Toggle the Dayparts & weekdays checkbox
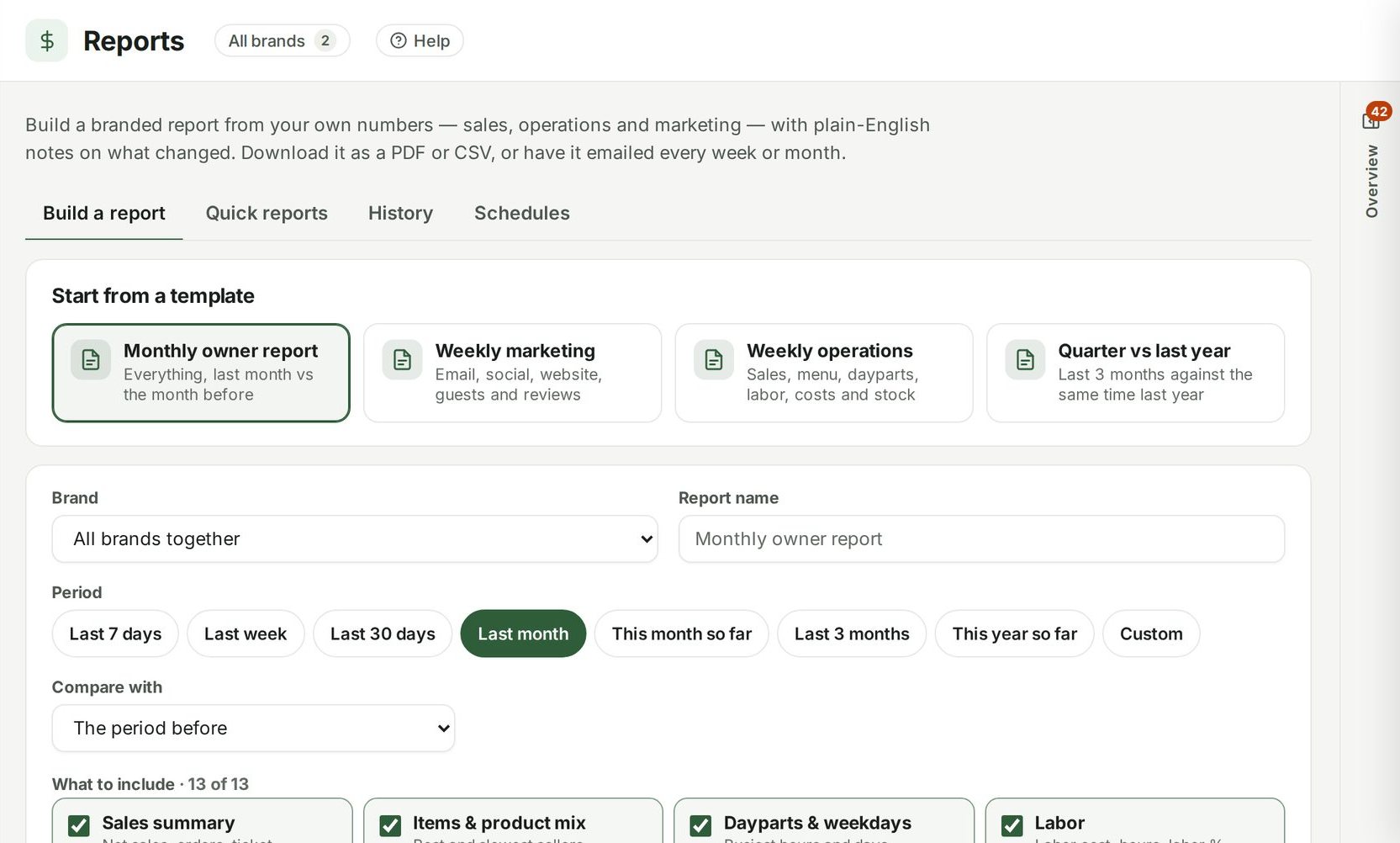 click(x=701, y=825)
